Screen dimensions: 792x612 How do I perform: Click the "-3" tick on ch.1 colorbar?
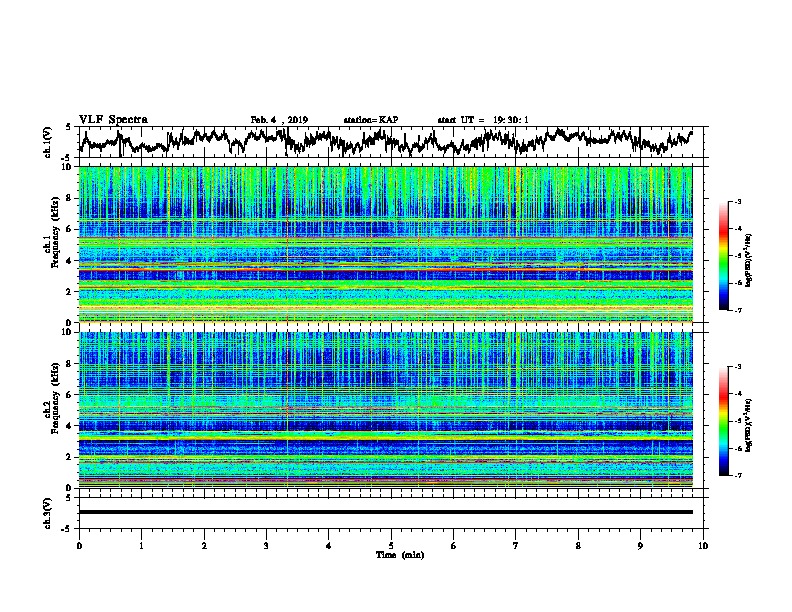(738, 201)
